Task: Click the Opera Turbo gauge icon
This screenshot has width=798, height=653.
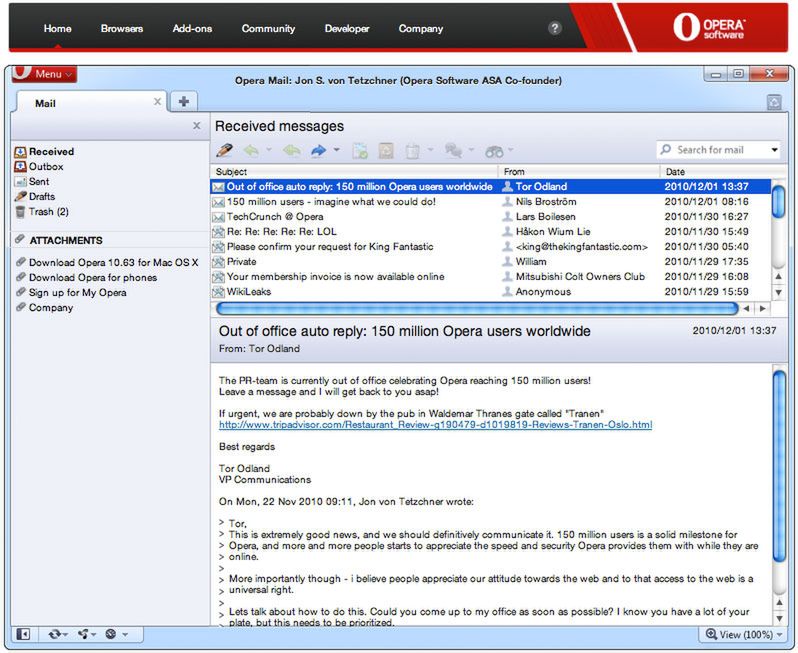Action: 111,634
